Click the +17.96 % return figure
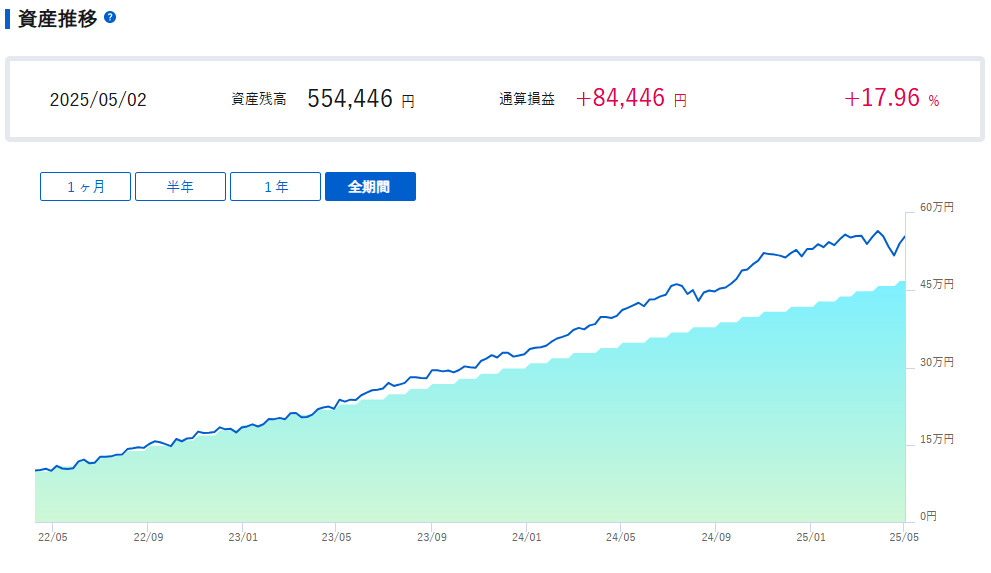This screenshot has width=991, height=573. click(892, 98)
